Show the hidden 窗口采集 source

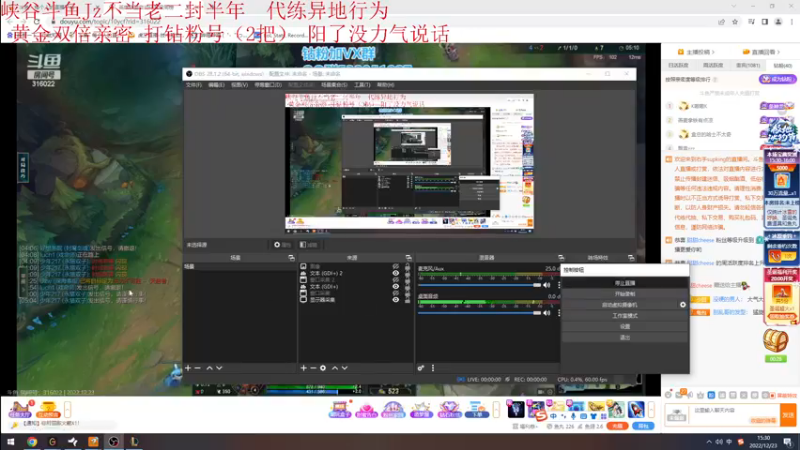point(395,293)
